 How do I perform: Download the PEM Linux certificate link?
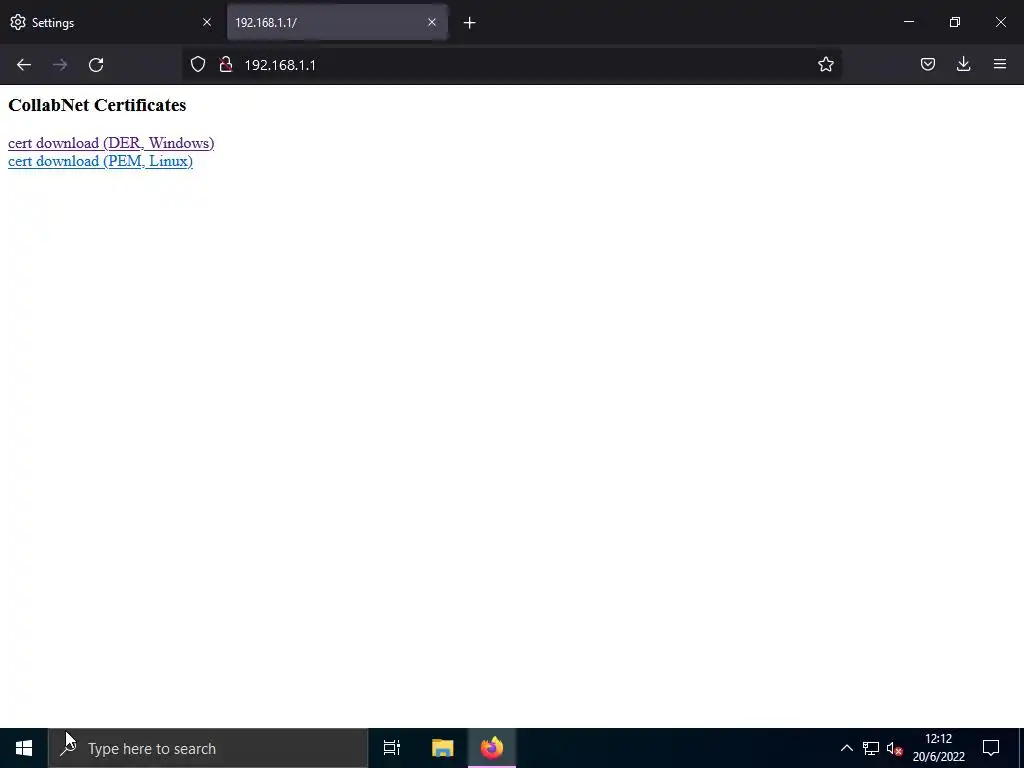[x=100, y=161]
